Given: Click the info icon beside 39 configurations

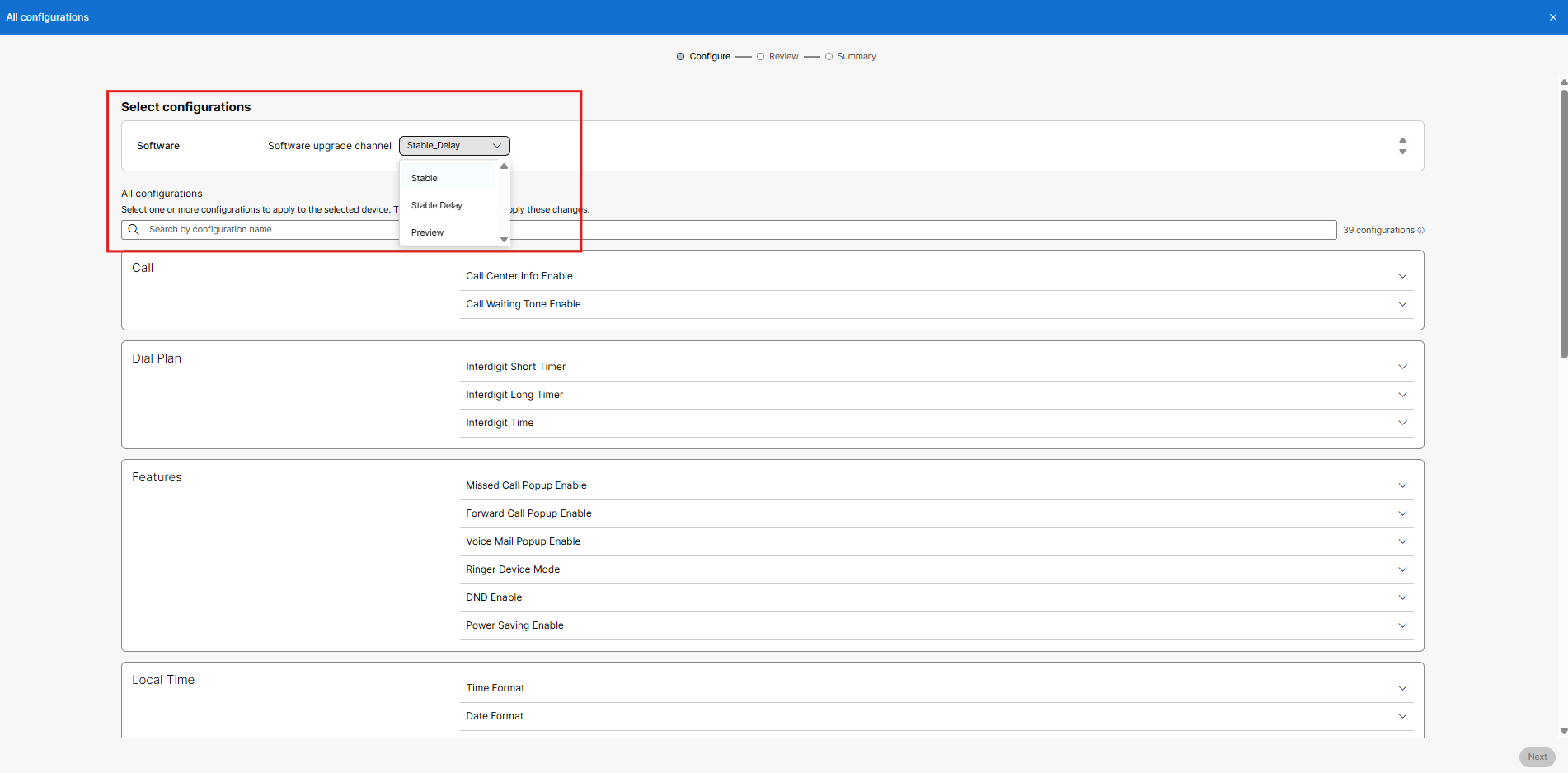Looking at the screenshot, I should point(1420,231).
